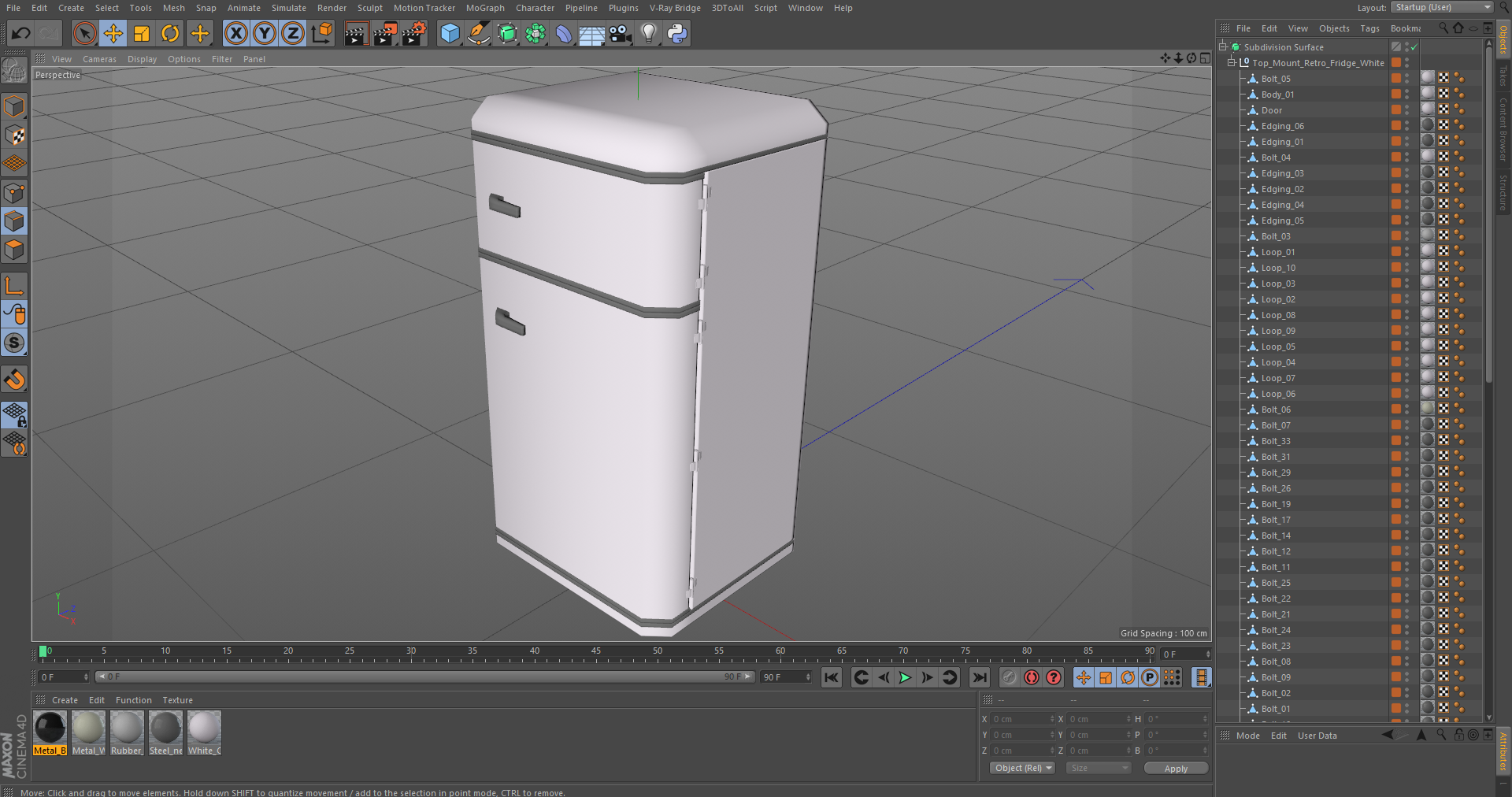Toggle Z axis lock
Image resolution: width=1512 pixels, height=797 pixels.
293,33
